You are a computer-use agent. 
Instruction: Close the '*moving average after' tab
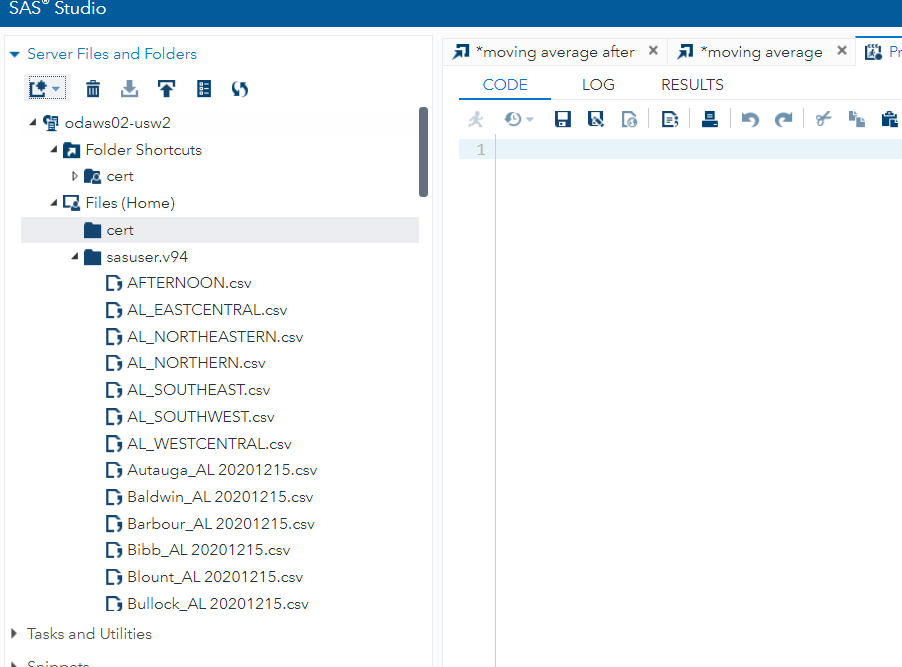(x=653, y=51)
